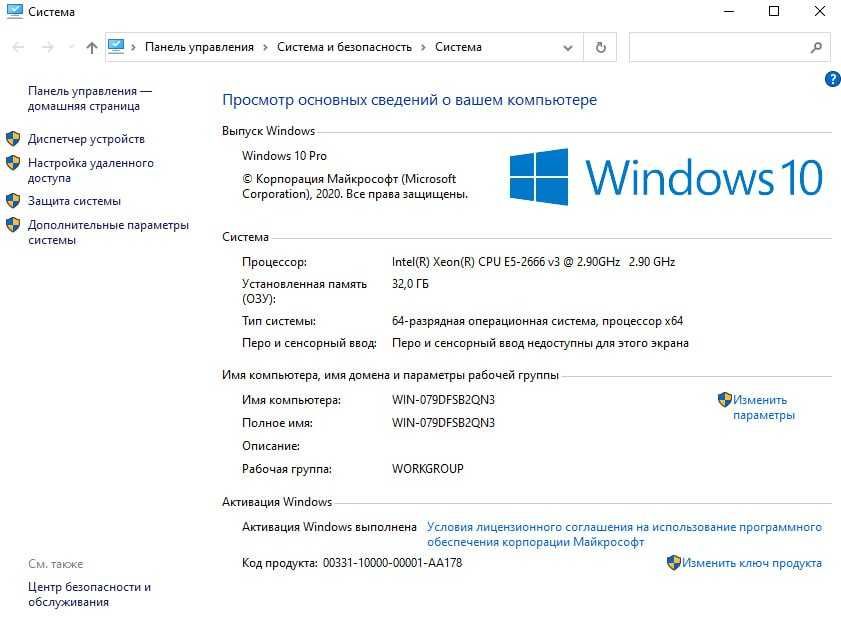Click the product ID '00331-10000-00001-AA178'
The width and height of the screenshot is (841, 625).
point(392,563)
